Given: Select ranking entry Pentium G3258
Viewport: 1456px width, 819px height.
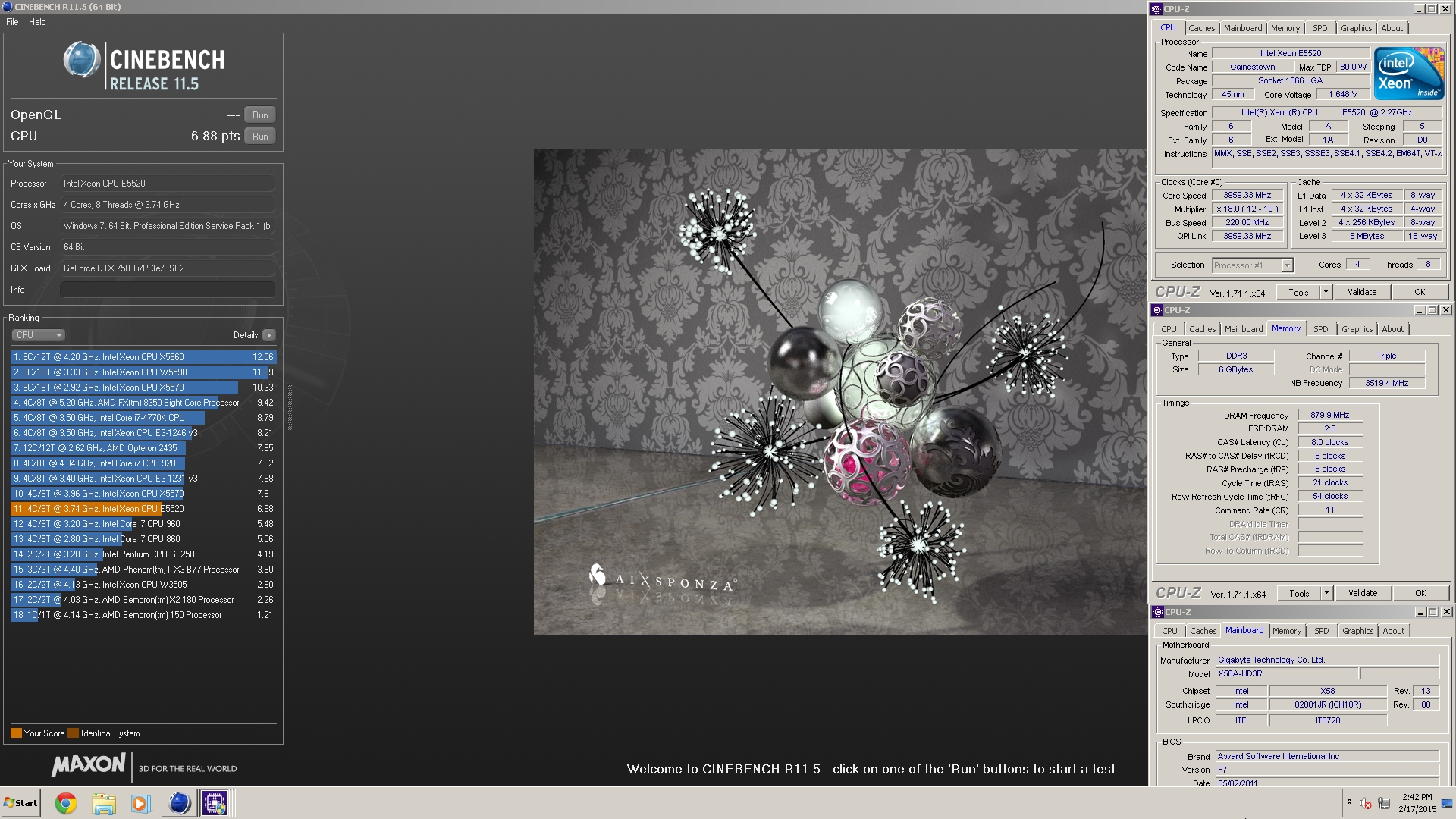Looking at the screenshot, I should [143, 554].
